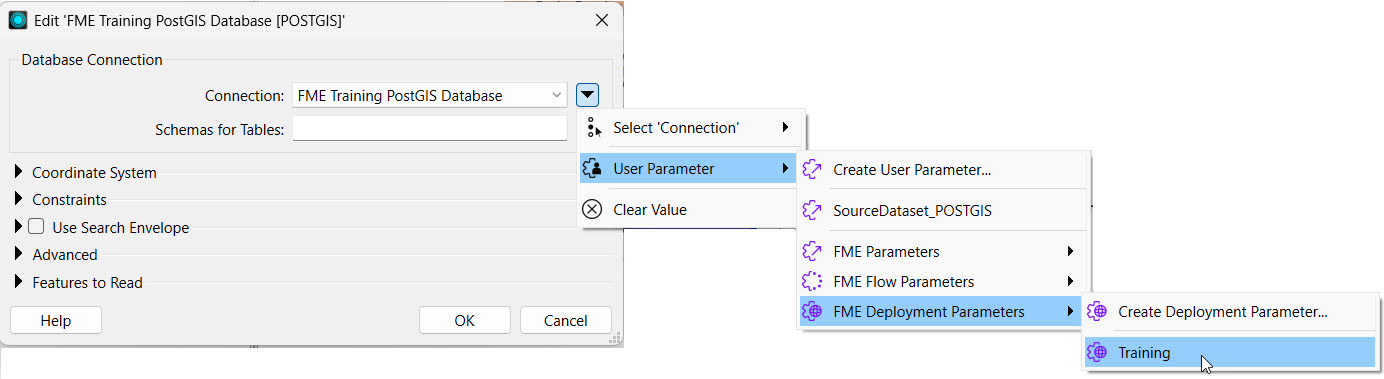Click the Select 'Connection' icon
This screenshot has height=379, width=1384.
(593, 128)
